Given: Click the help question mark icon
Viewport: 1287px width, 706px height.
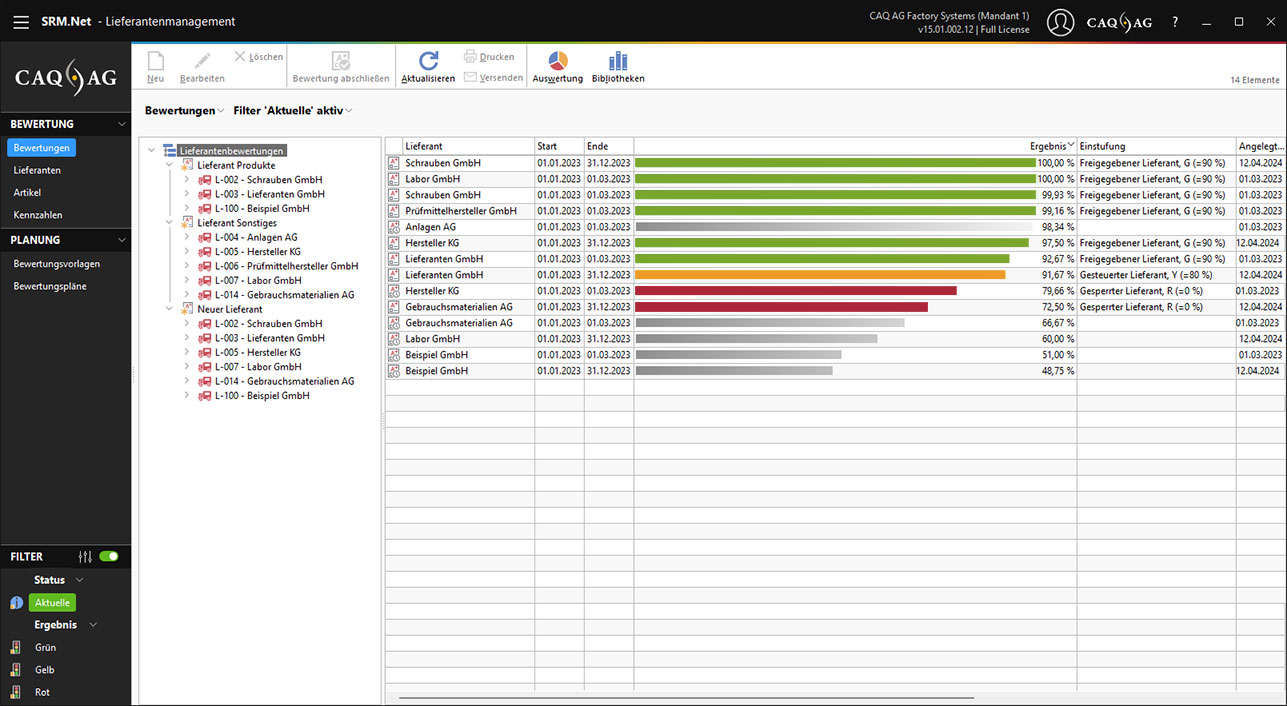Looking at the screenshot, I should [1175, 22].
